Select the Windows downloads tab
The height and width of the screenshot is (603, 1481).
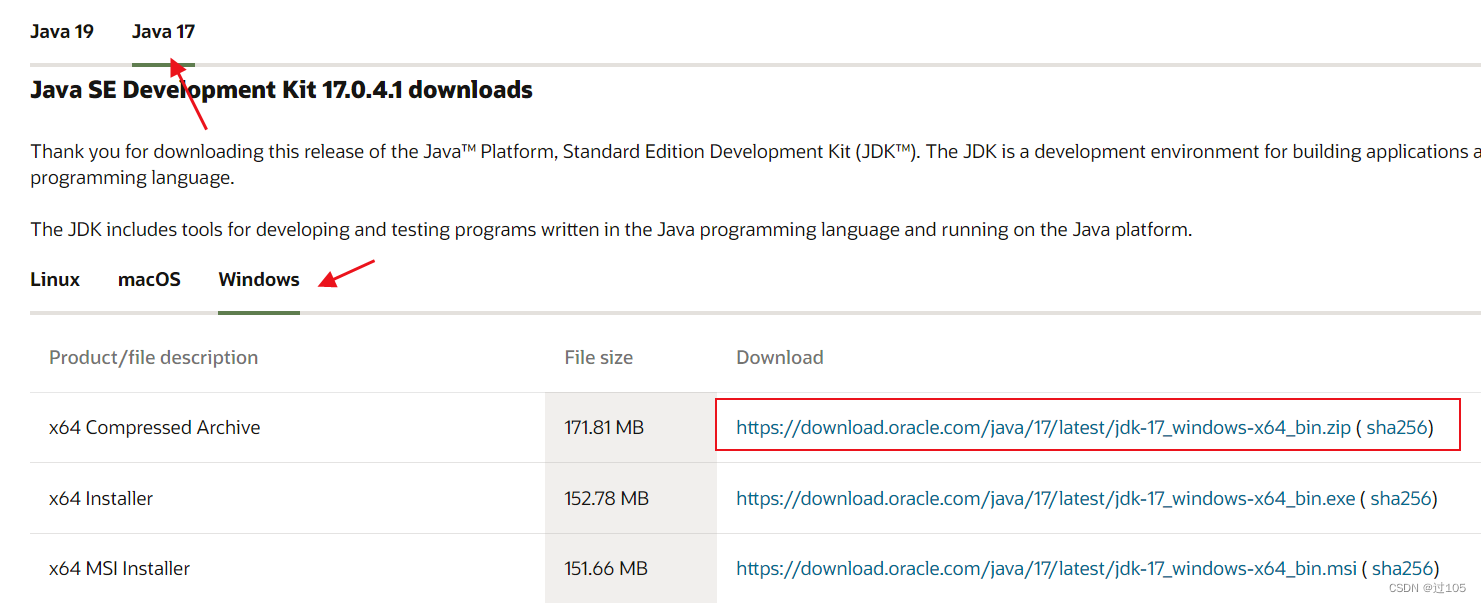tap(258, 279)
